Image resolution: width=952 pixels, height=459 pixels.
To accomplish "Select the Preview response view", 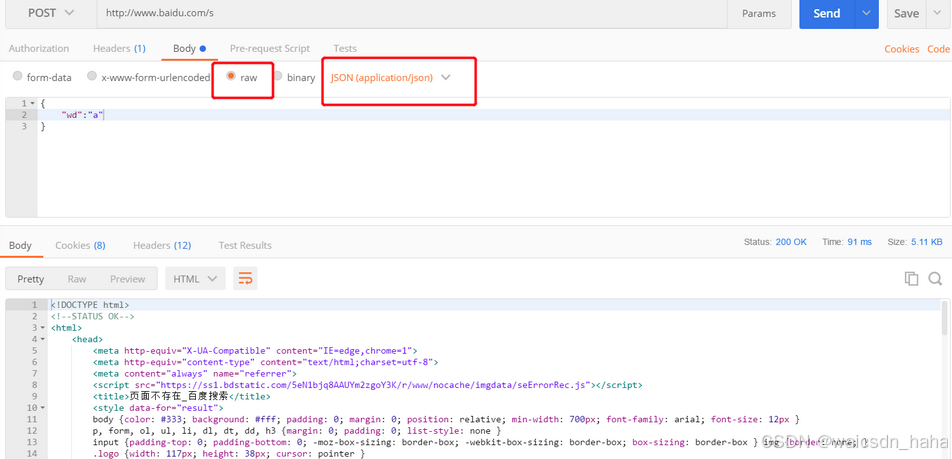I will point(128,279).
